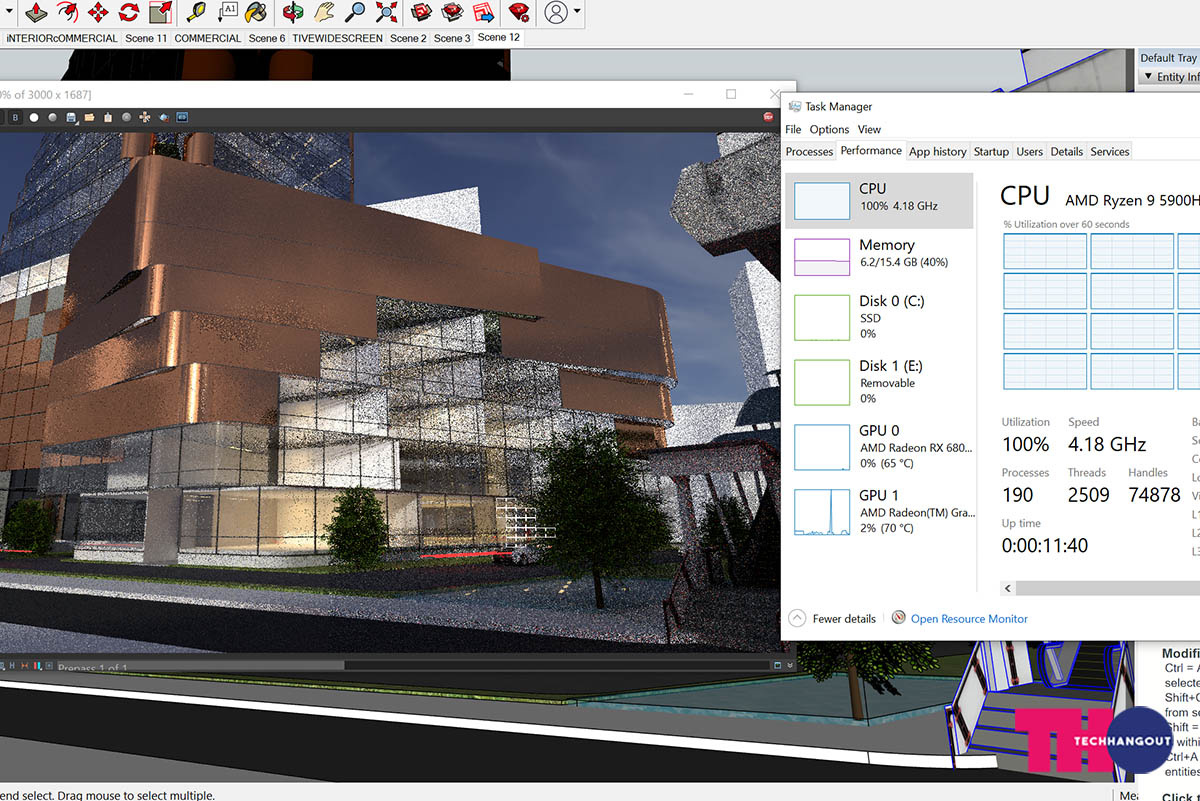Image resolution: width=1200 pixels, height=801 pixels.
Task: Select the Rotate tool
Action: pos(129,13)
